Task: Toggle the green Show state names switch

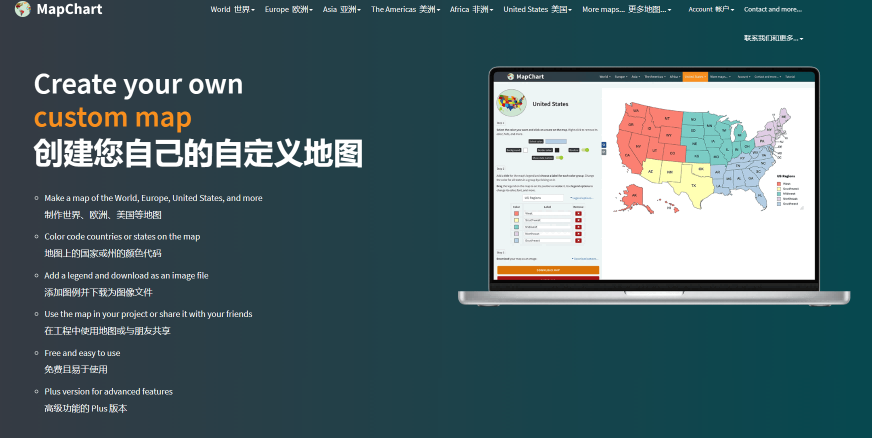Action: coord(559,157)
